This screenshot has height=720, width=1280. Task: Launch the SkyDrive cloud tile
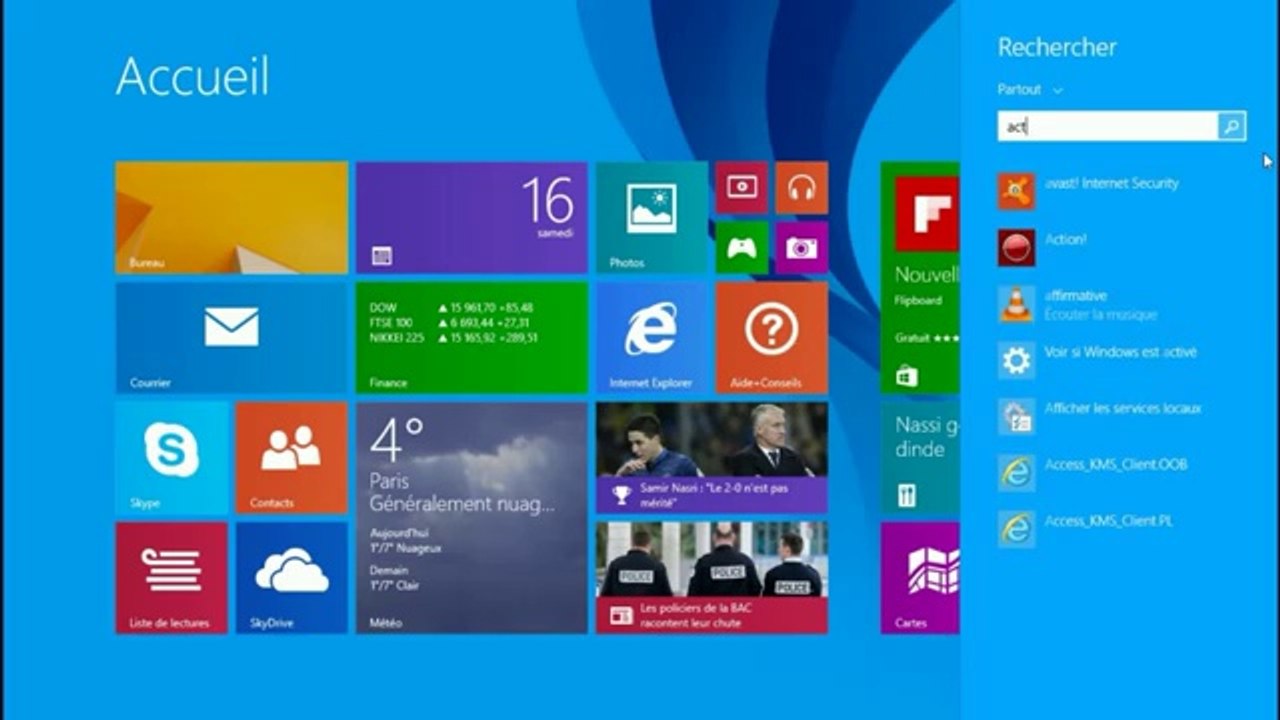292,578
